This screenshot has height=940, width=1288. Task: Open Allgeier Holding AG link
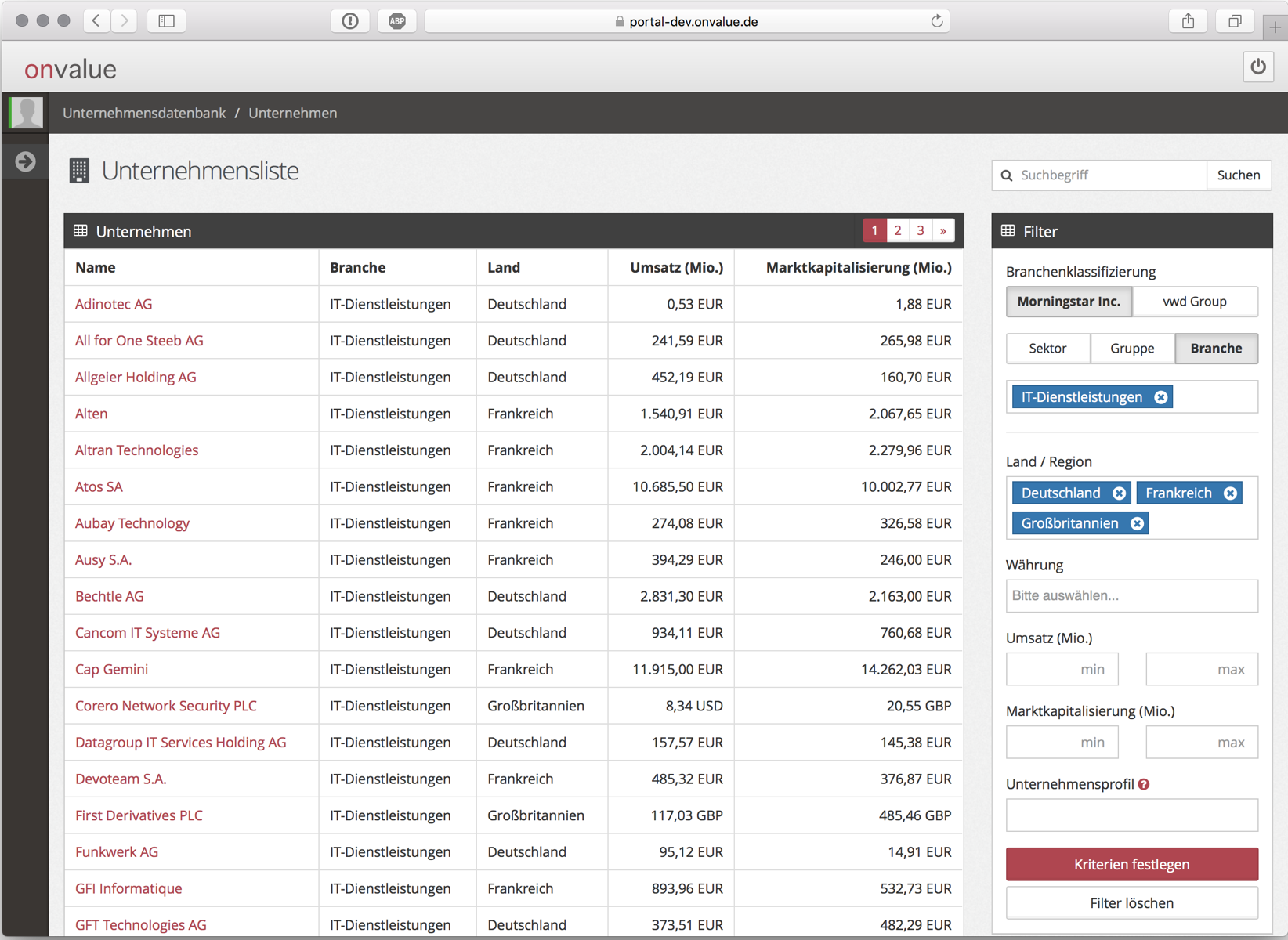(x=136, y=377)
